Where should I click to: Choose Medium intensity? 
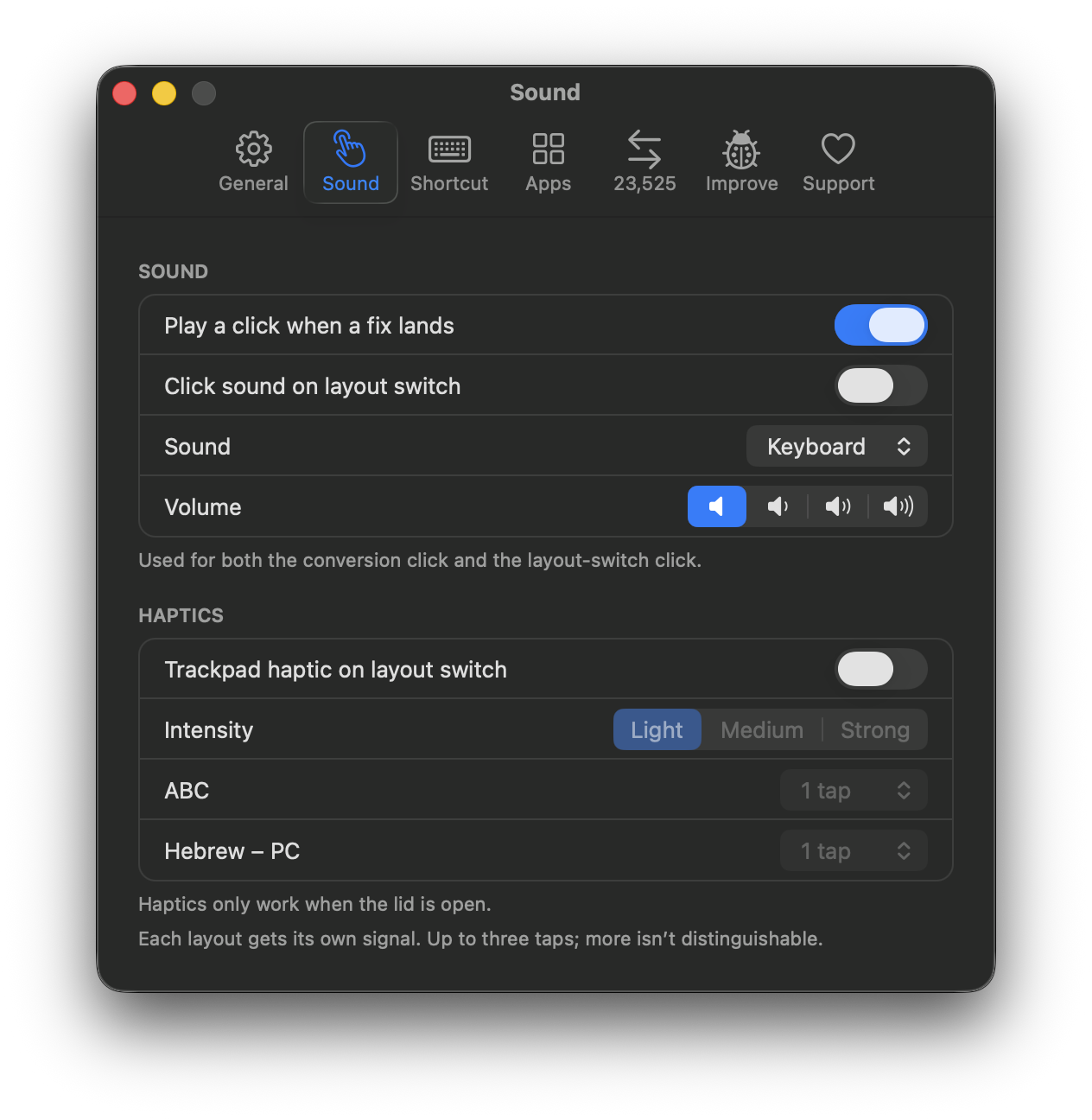762,729
